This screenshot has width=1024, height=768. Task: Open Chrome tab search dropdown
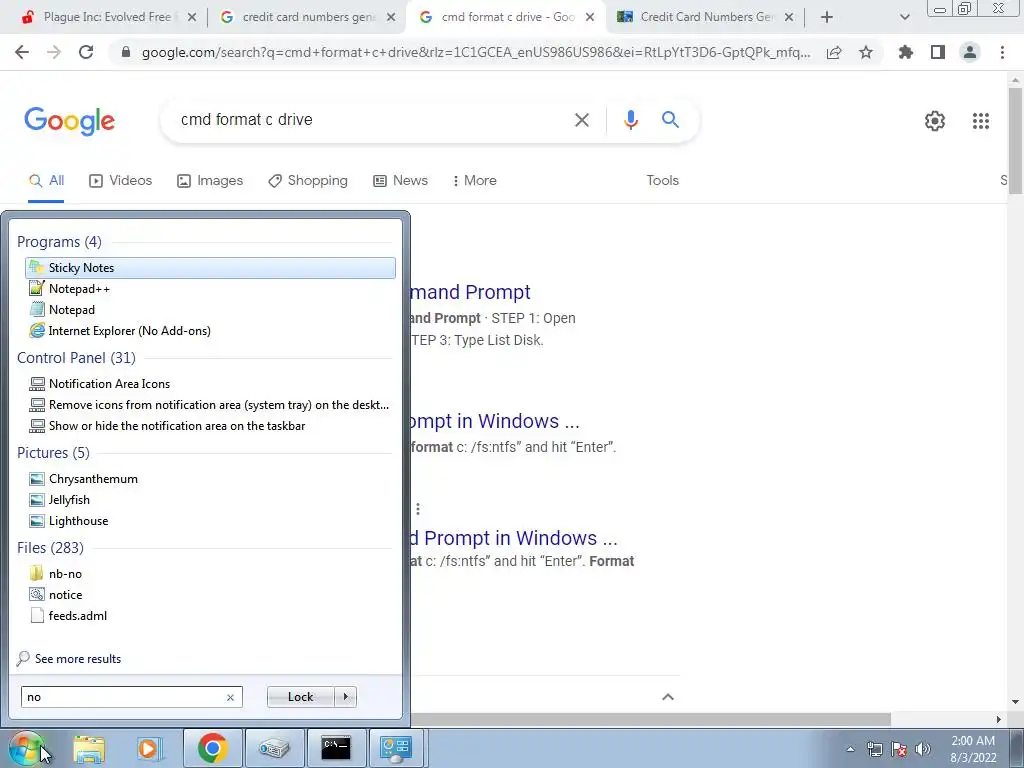[904, 17]
